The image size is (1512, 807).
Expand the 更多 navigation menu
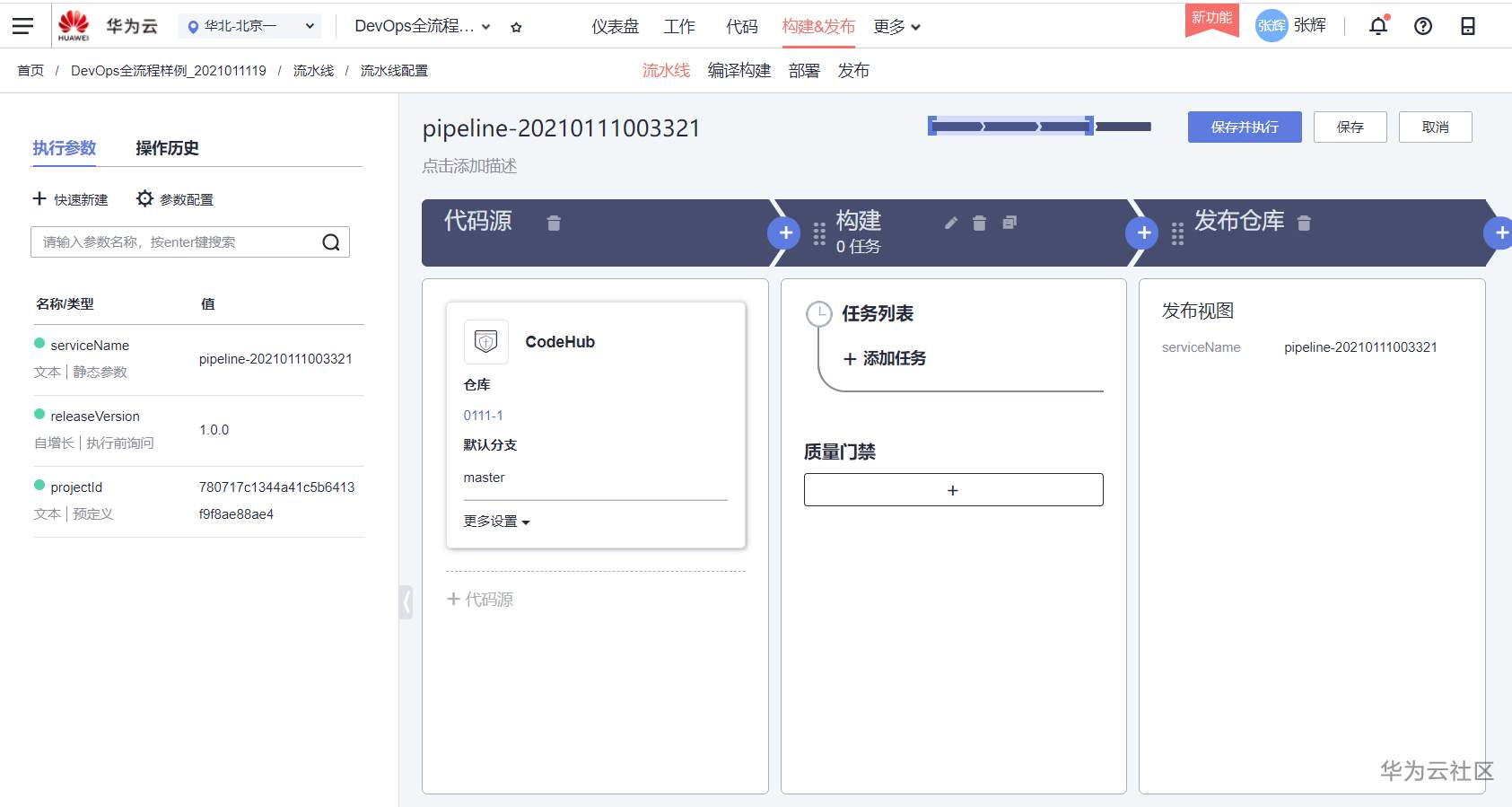click(x=897, y=27)
